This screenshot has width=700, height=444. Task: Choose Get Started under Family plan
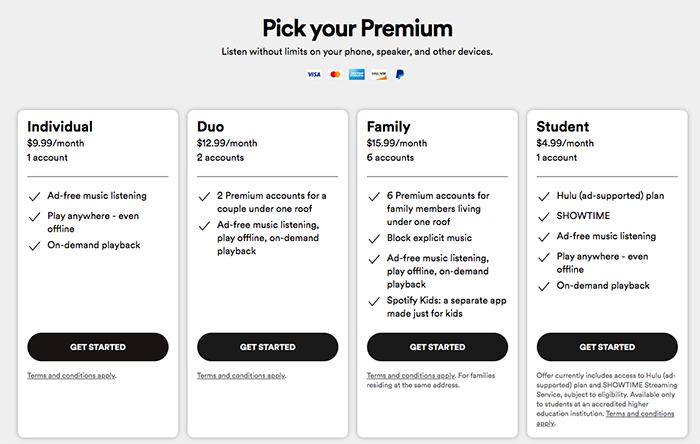[437, 347]
